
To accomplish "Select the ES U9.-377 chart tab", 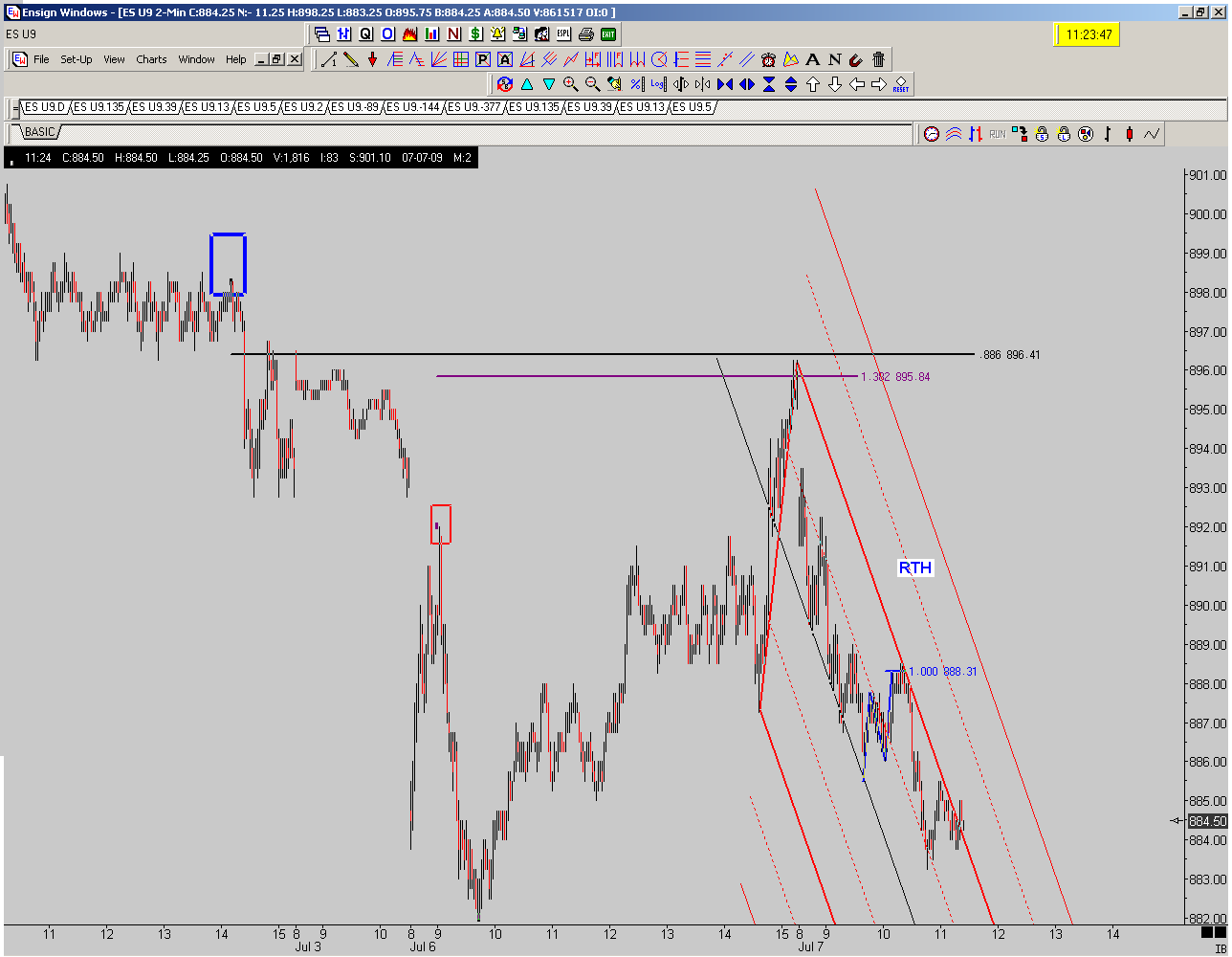I will [x=476, y=107].
